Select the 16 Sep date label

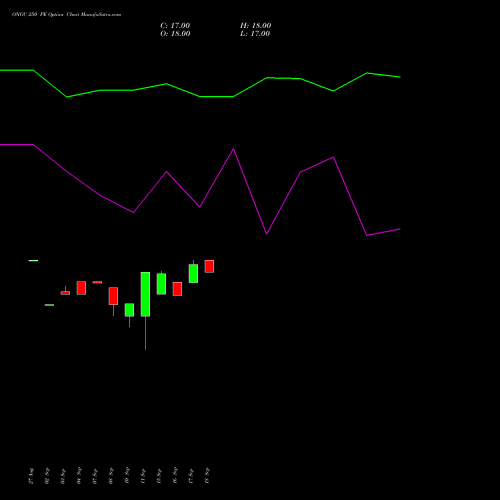175,476
